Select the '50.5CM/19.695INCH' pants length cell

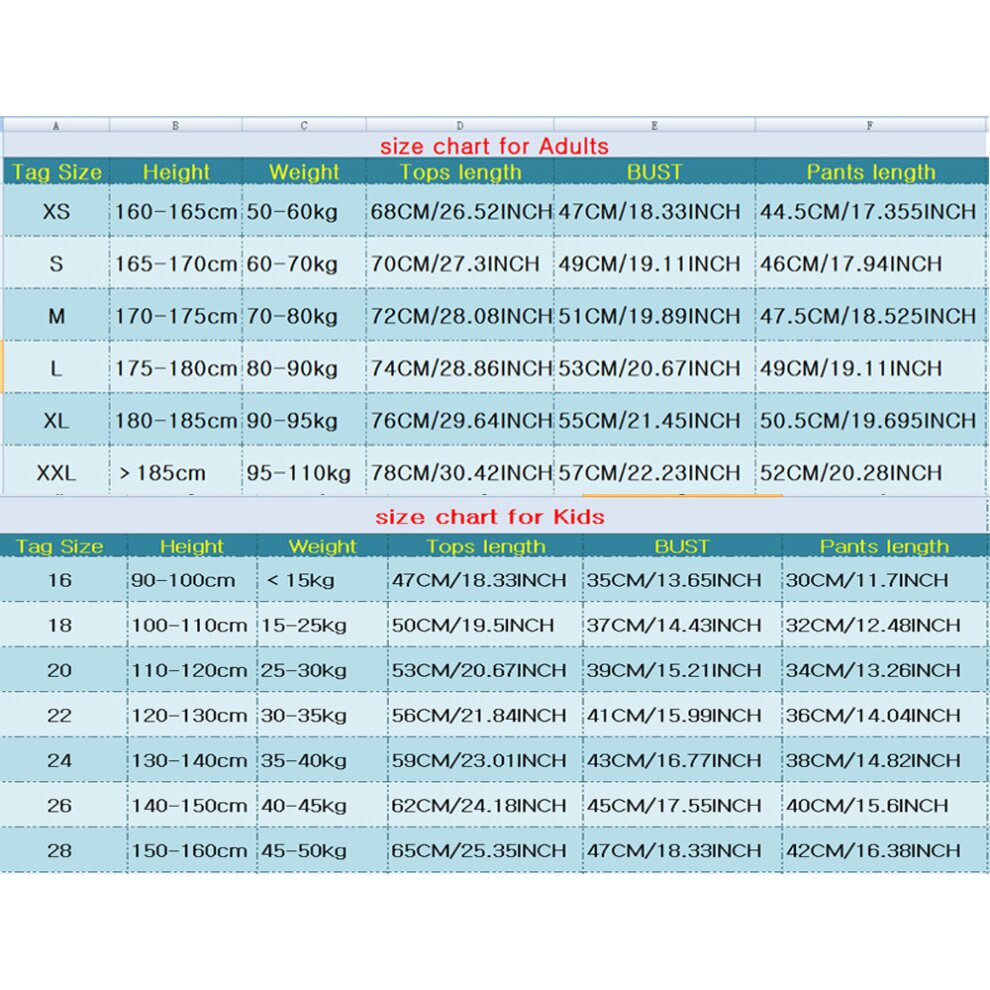click(869, 420)
